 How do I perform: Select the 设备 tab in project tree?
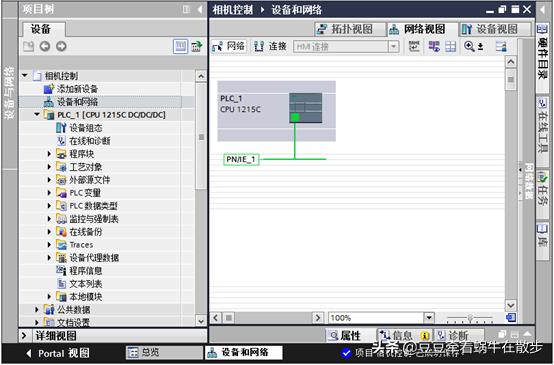[44, 29]
